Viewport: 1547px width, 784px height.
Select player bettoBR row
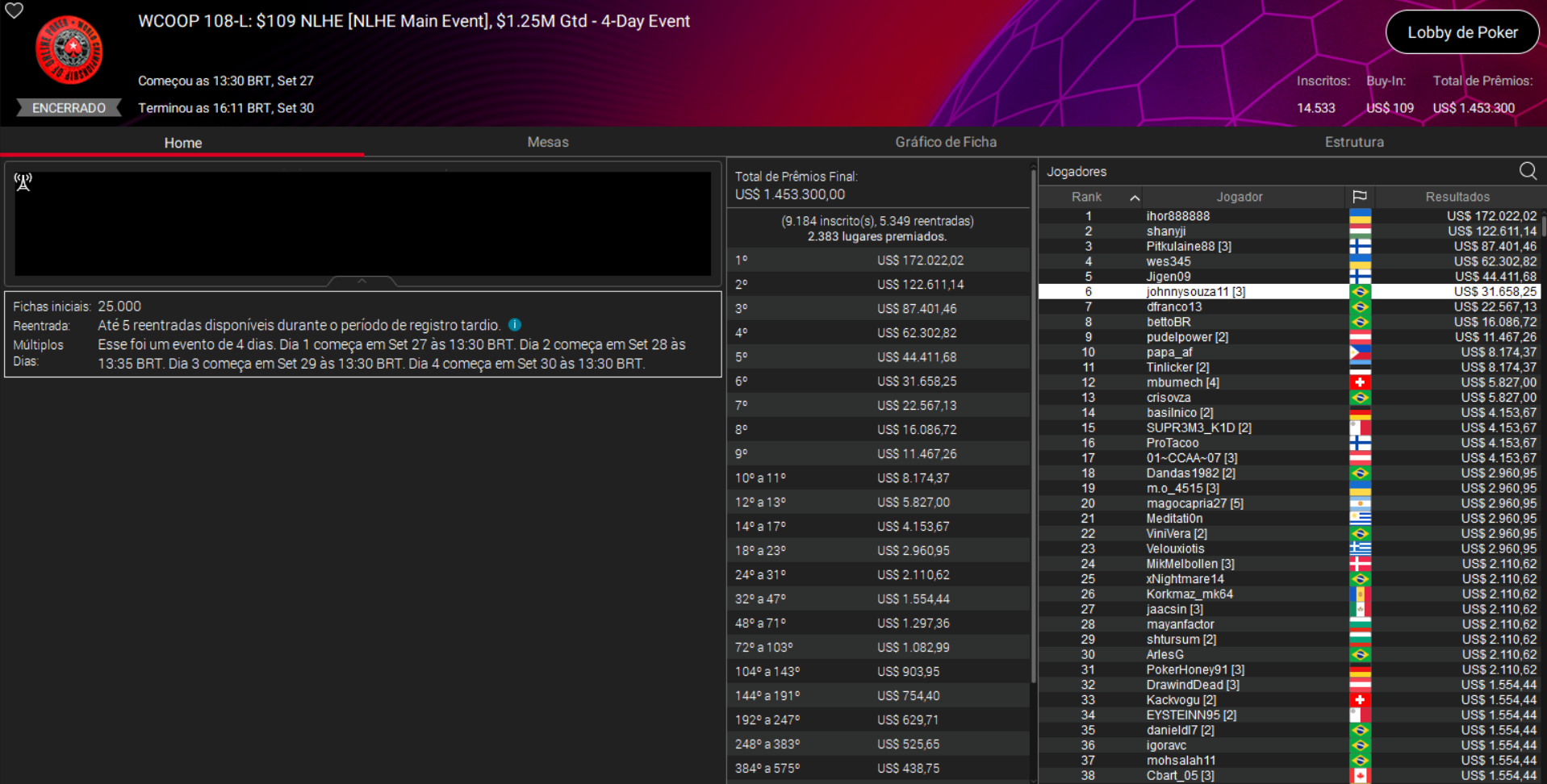(x=1289, y=322)
